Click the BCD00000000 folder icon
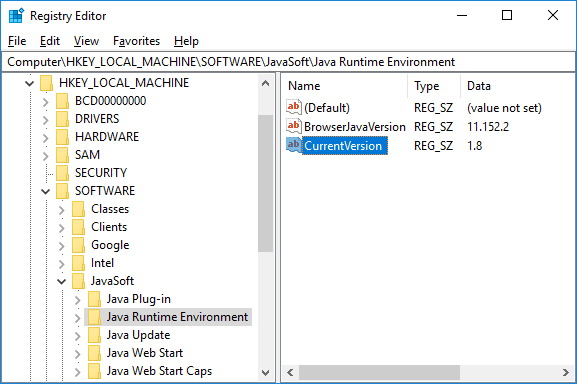This screenshot has height=384, width=577. [x=62, y=101]
